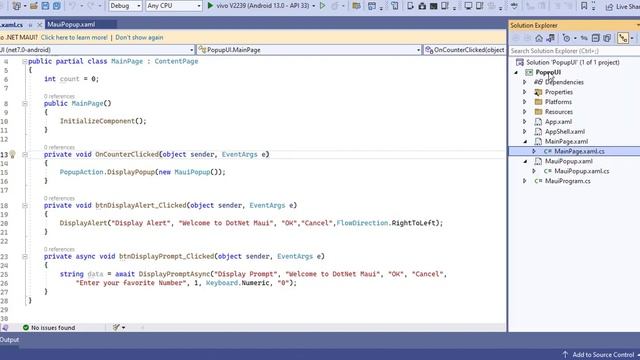Close the MainPage.xaml.cs tab with X
Viewport: 640px width, 360px height.
click(x=40, y=25)
